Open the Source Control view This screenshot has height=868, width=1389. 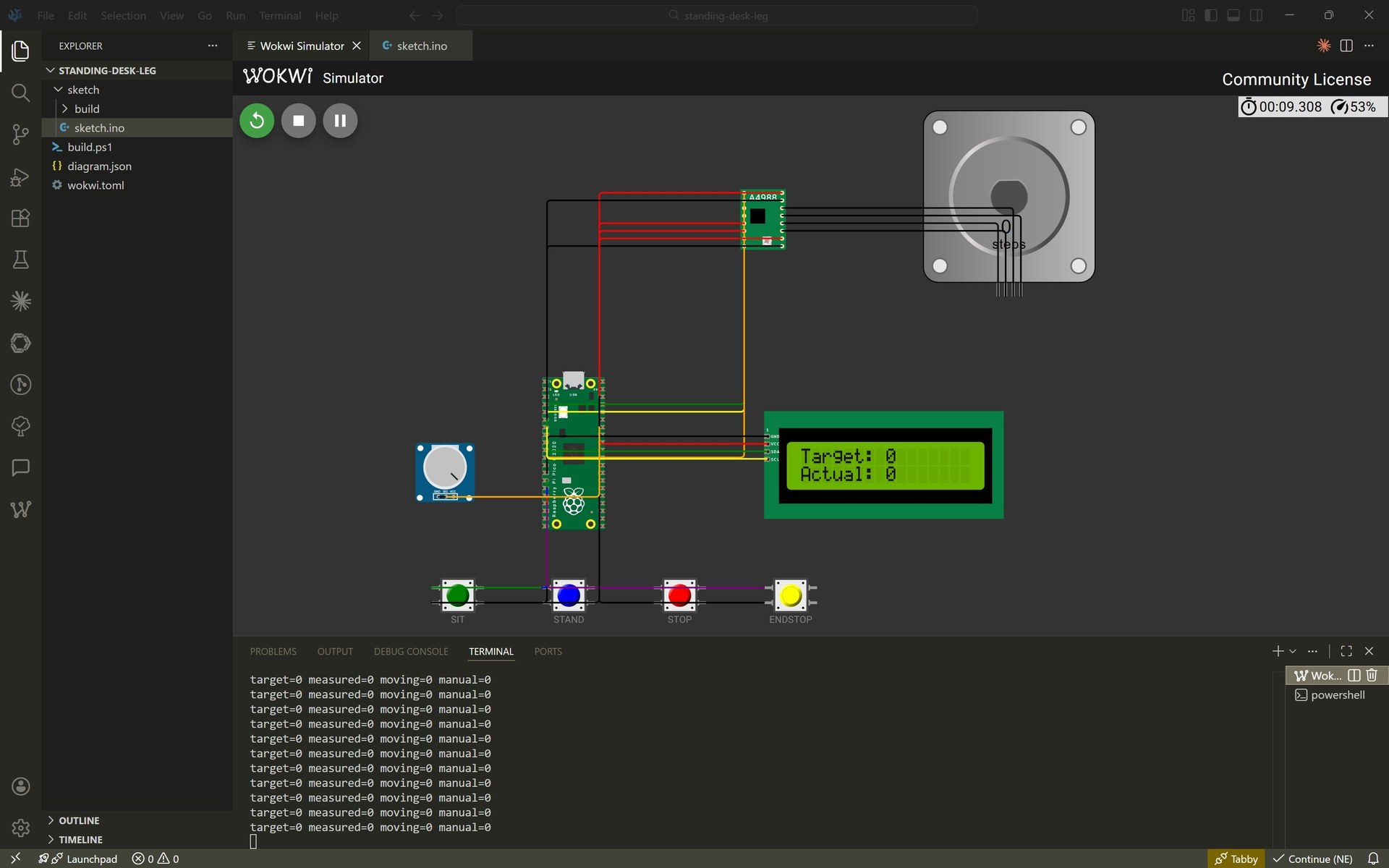click(20, 135)
